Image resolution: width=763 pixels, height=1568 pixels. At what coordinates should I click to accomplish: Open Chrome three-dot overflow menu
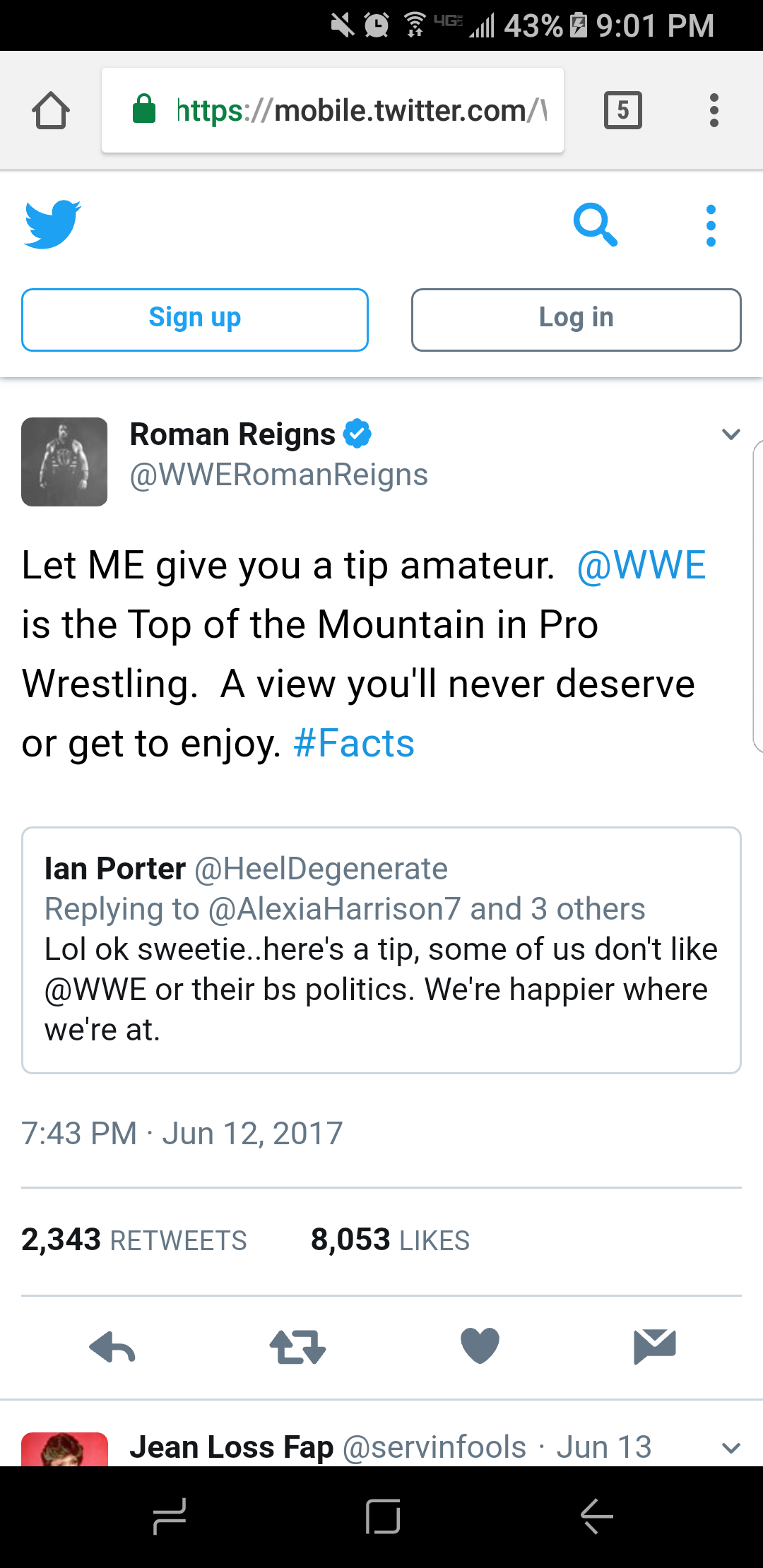tap(714, 110)
